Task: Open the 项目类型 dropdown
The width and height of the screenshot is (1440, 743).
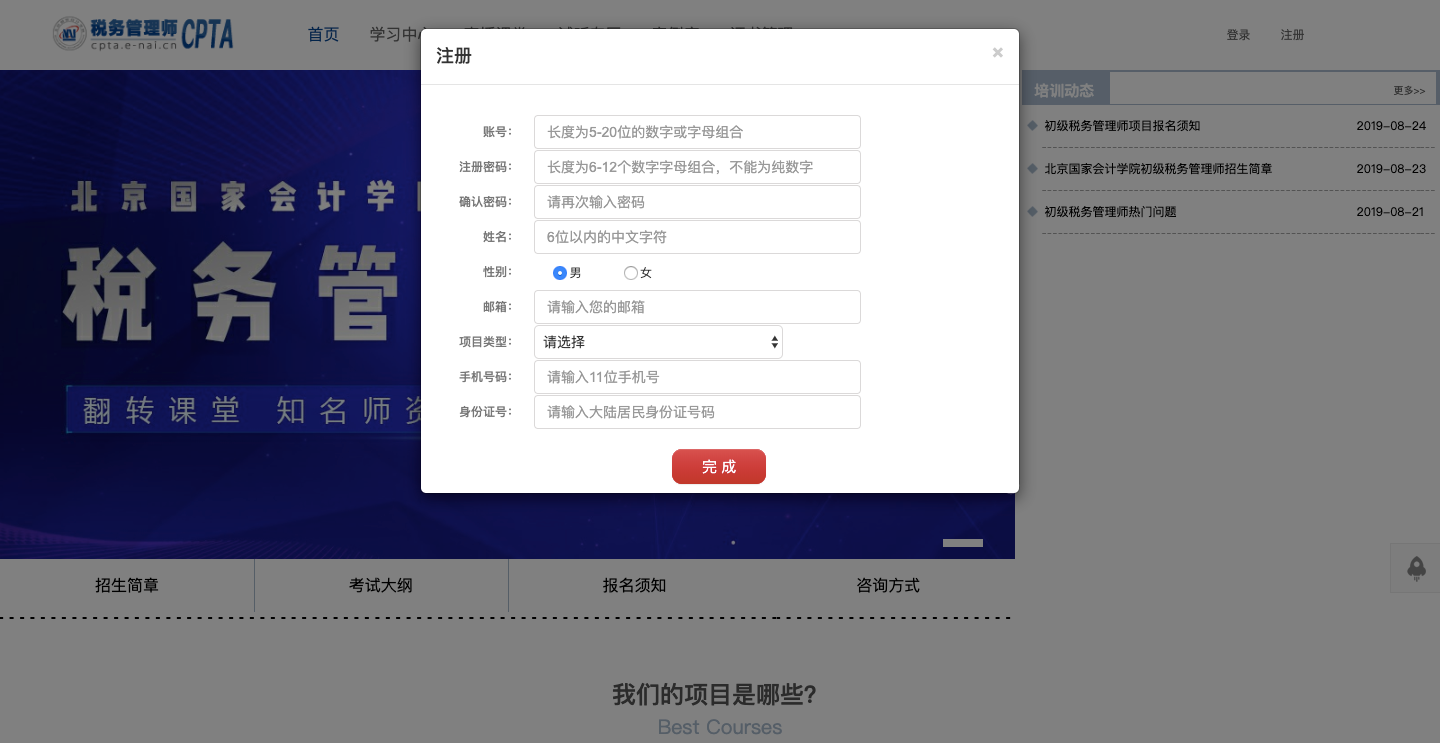Action: pos(658,342)
